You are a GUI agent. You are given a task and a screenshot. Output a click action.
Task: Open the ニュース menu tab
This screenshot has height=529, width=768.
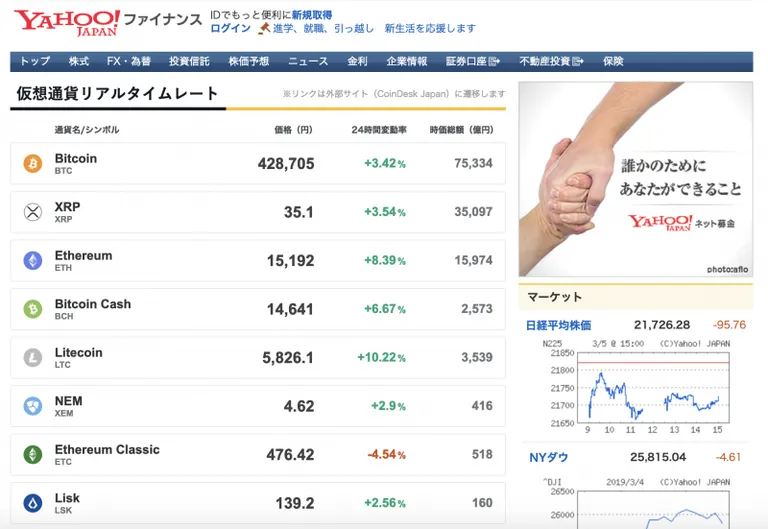[308, 61]
